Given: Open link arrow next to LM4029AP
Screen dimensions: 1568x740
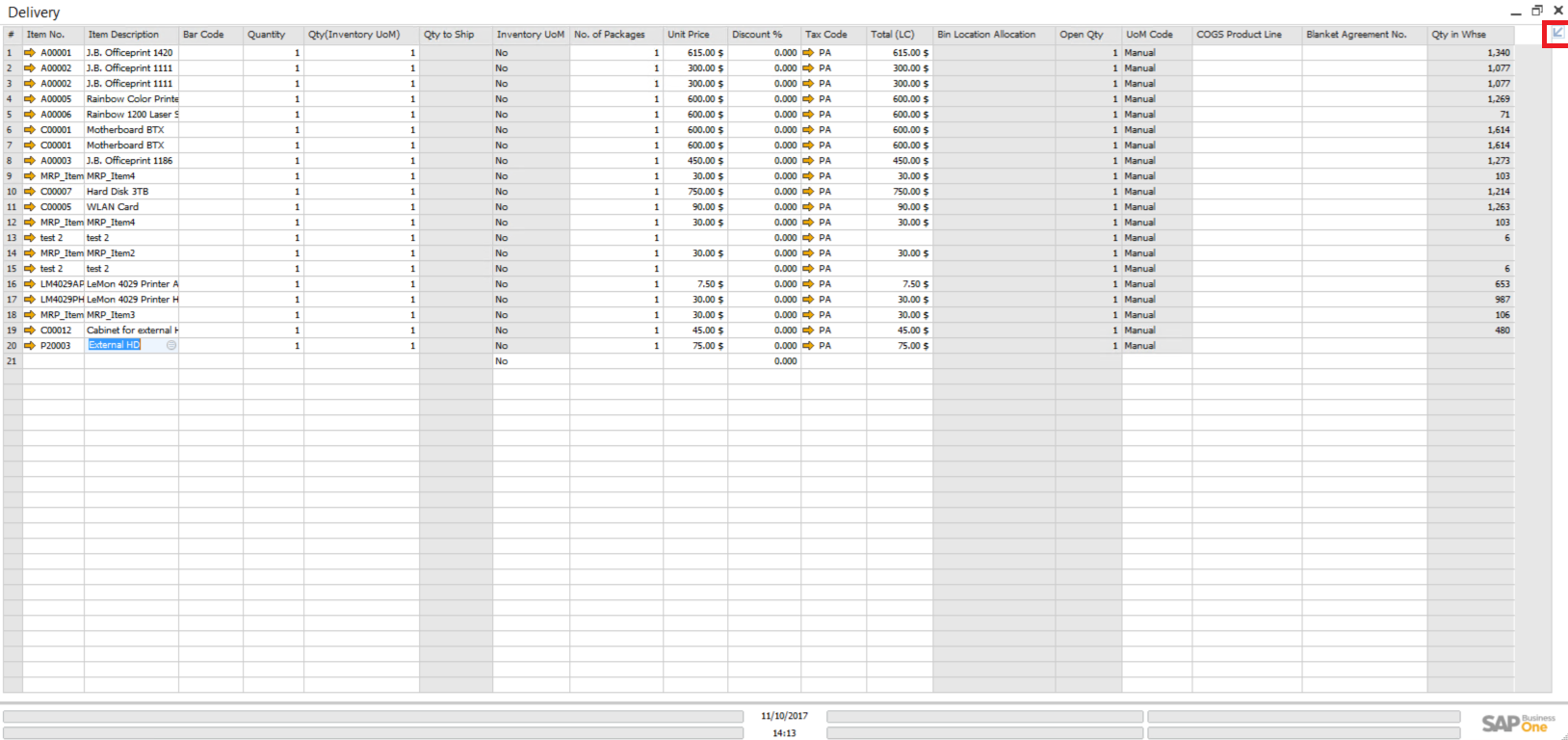Looking at the screenshot, I should 30,284.
